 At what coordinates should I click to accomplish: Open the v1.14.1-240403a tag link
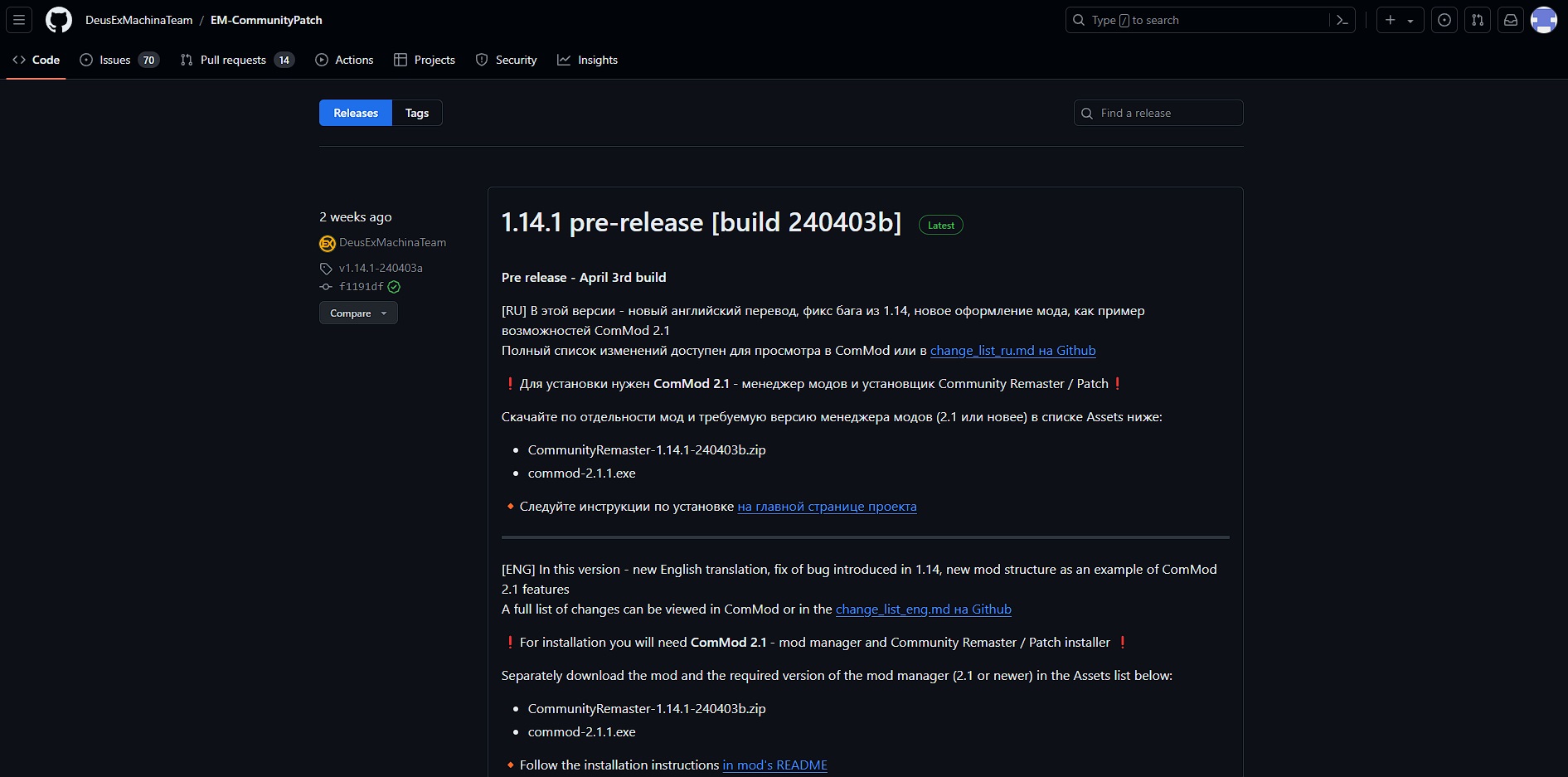(x=381, y=268)
